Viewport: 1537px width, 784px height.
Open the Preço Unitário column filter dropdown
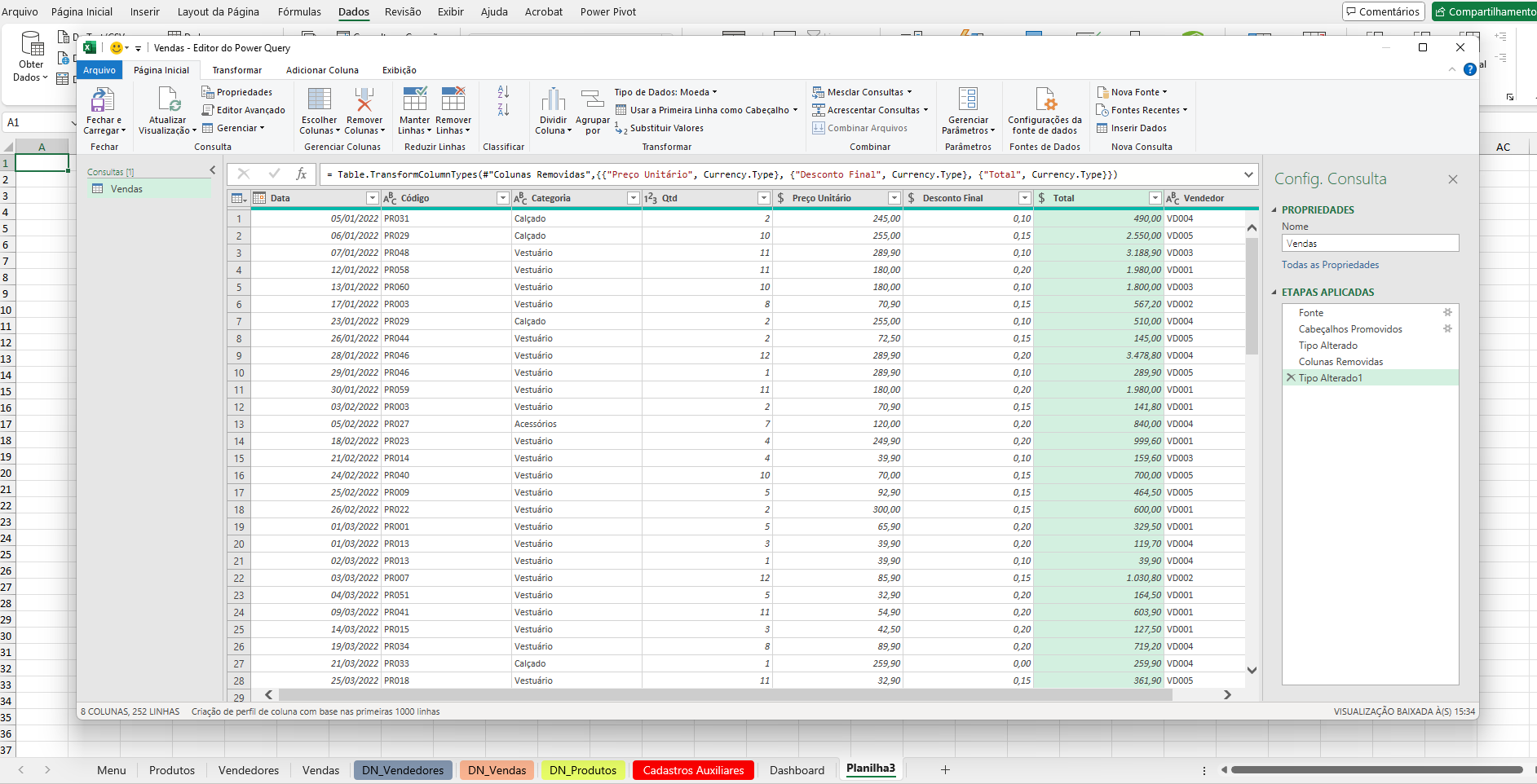894,198
